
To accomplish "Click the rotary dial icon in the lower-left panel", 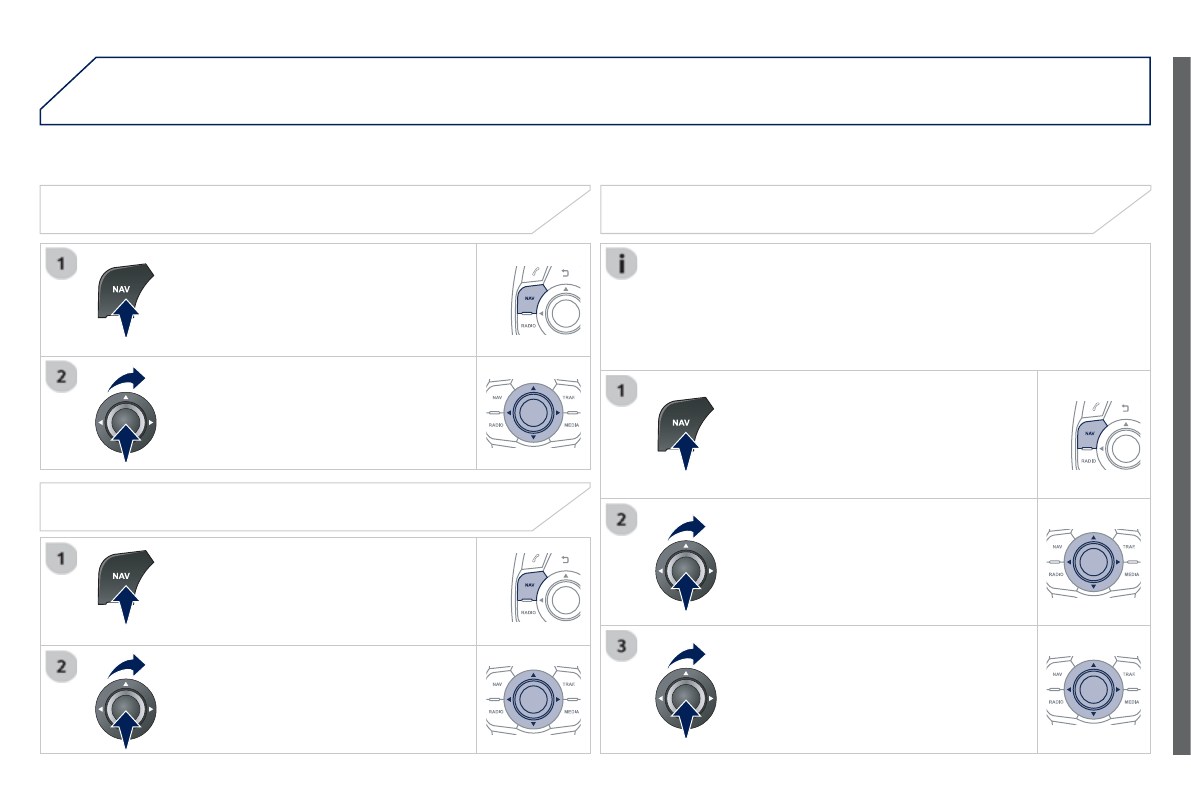I will click(125, 709).
